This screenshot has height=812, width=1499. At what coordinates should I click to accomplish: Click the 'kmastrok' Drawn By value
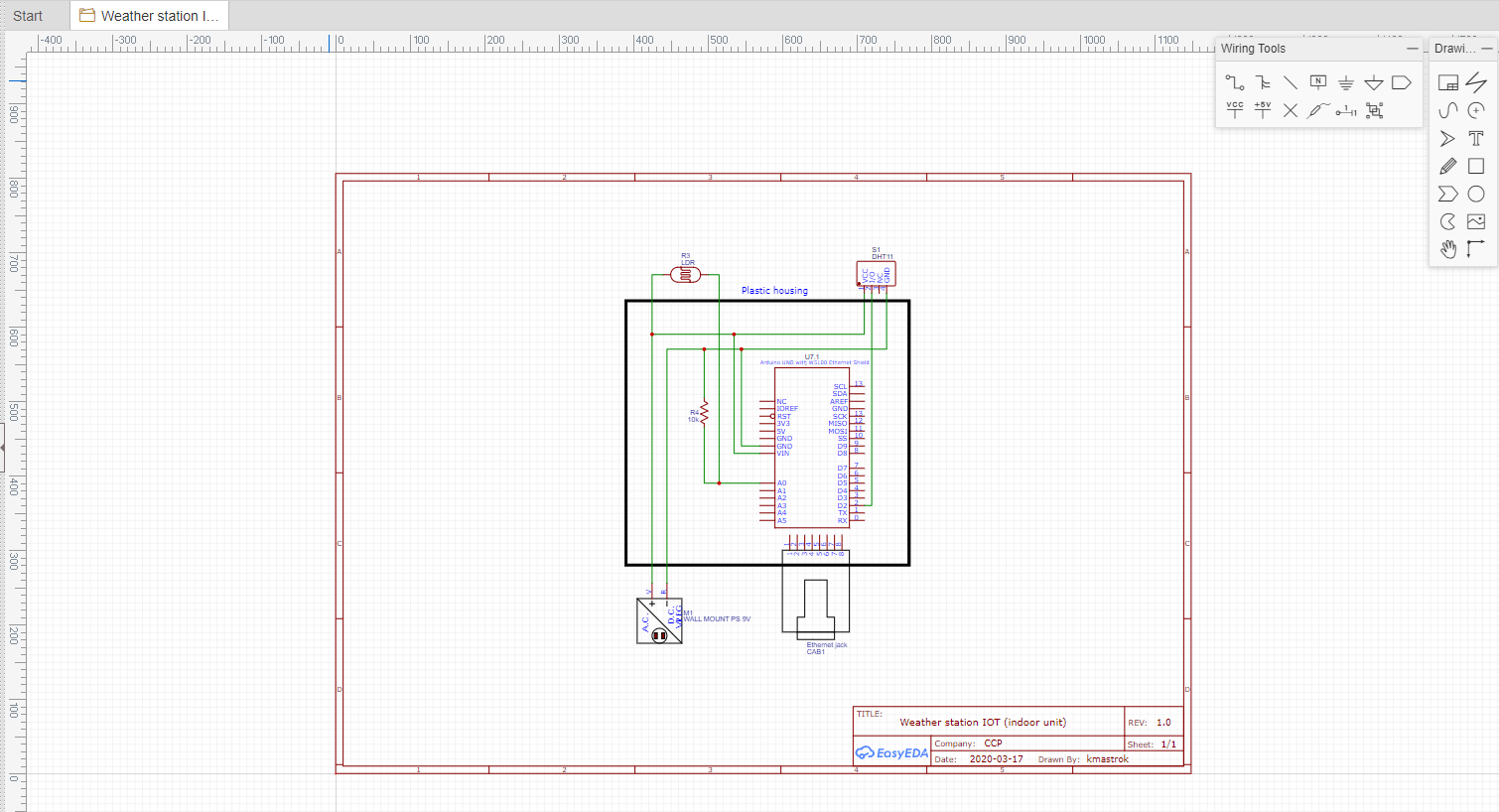1108,759
